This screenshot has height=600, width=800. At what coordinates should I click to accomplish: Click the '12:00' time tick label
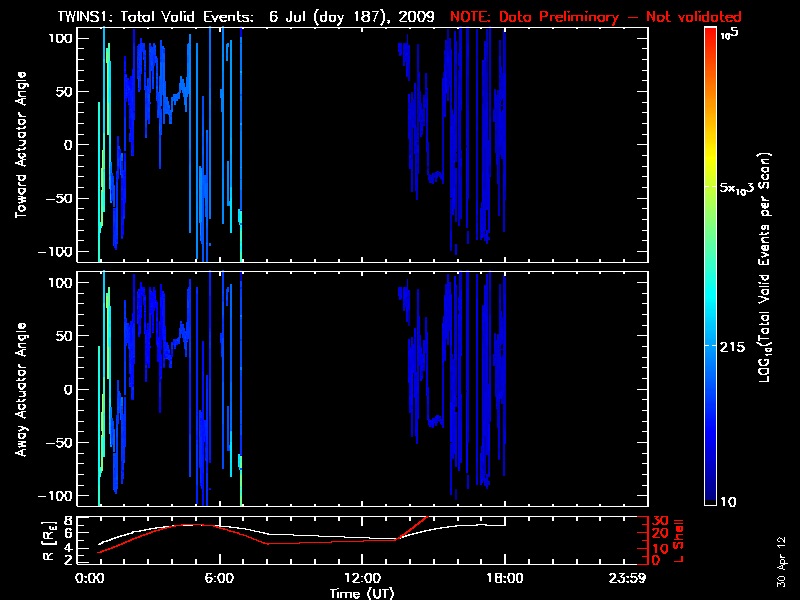coord(362,578)
